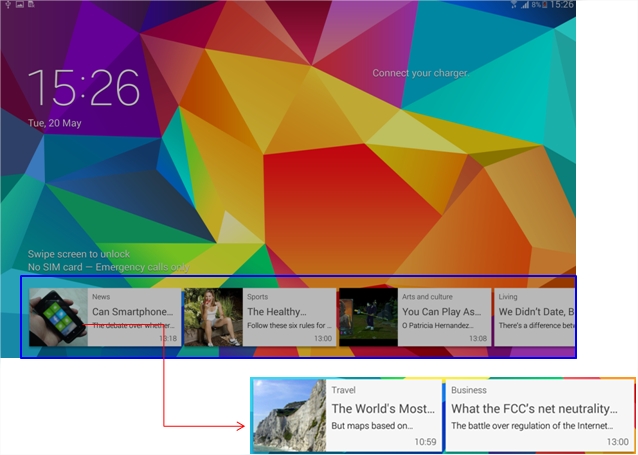
Task: Tap the 13:08 timestamp on Arts card
Action: [478, 339]
